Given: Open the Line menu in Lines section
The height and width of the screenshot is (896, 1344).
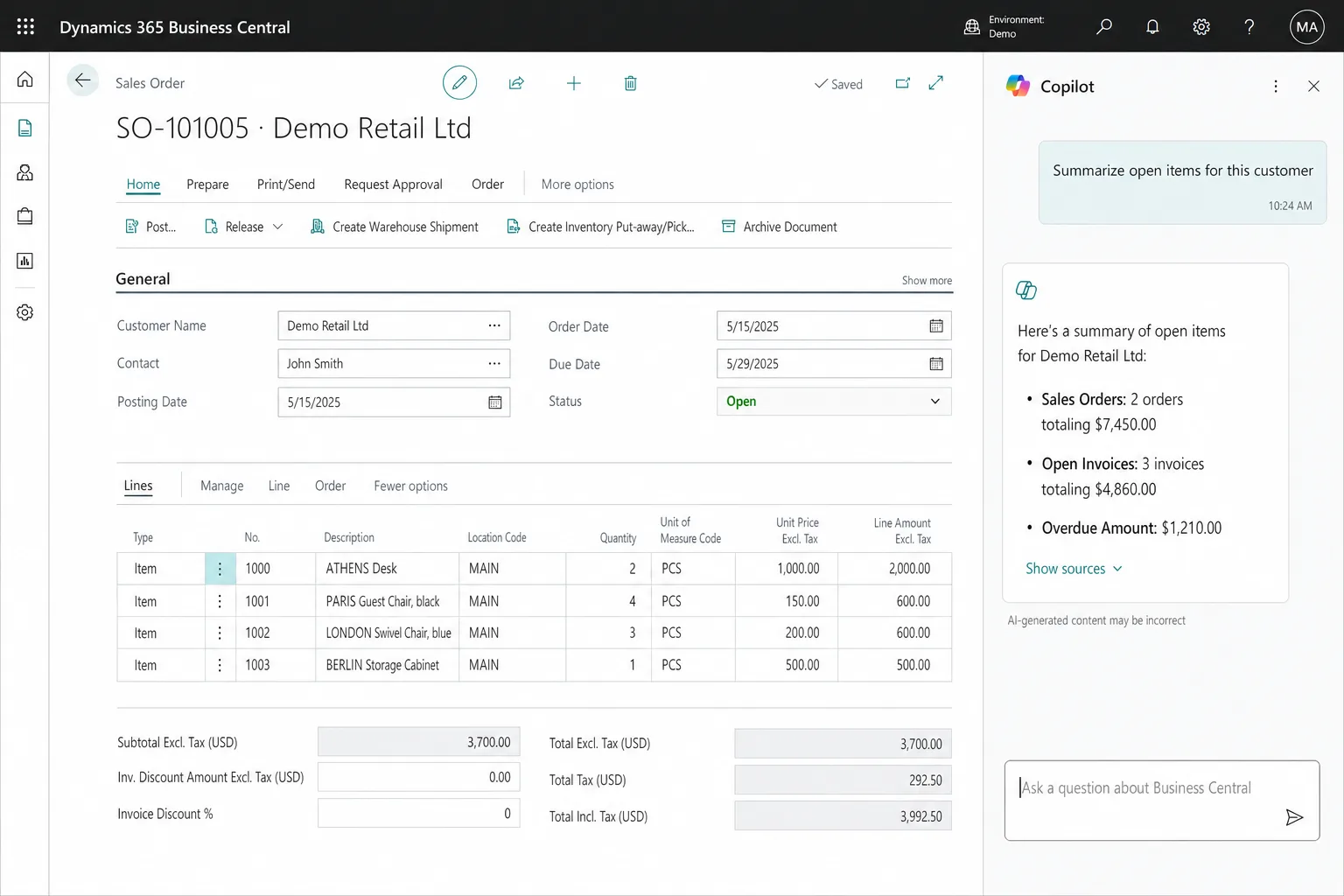Looking at the screenshot, I should pyautogui.click(x=279, y=486).
